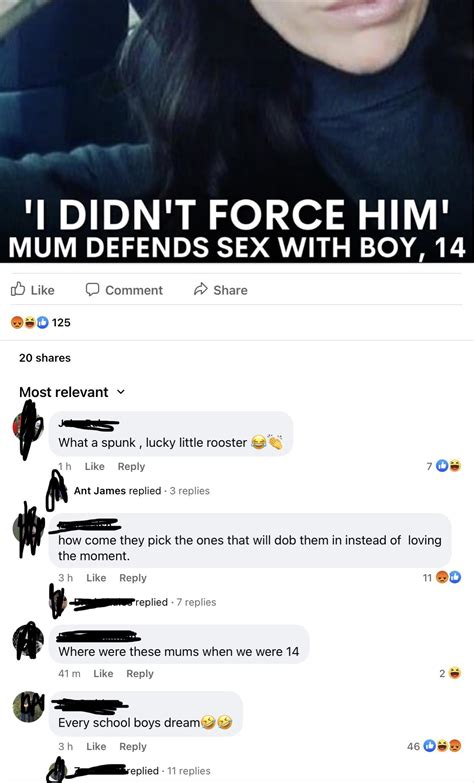The height and width of the screenshot is (783, 474).
Task: Open the 'I DIDN'T FORCE HIM' article image
Action: click(x=237, y=131)
